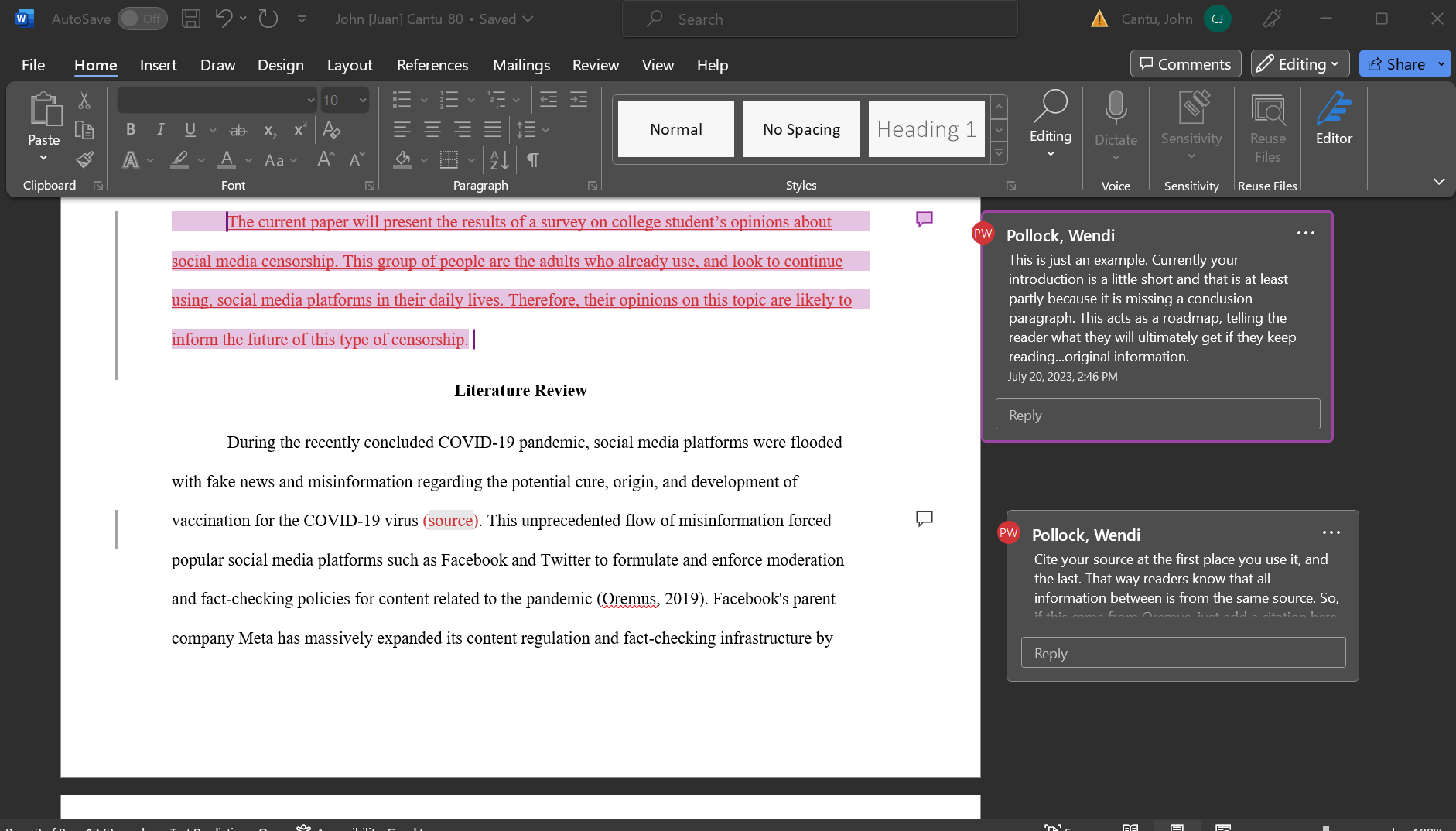Screen dimensions: 1456x831
Task: Expand the Paste options arrow
Action: pyautogui.click(x=44, y=158)
